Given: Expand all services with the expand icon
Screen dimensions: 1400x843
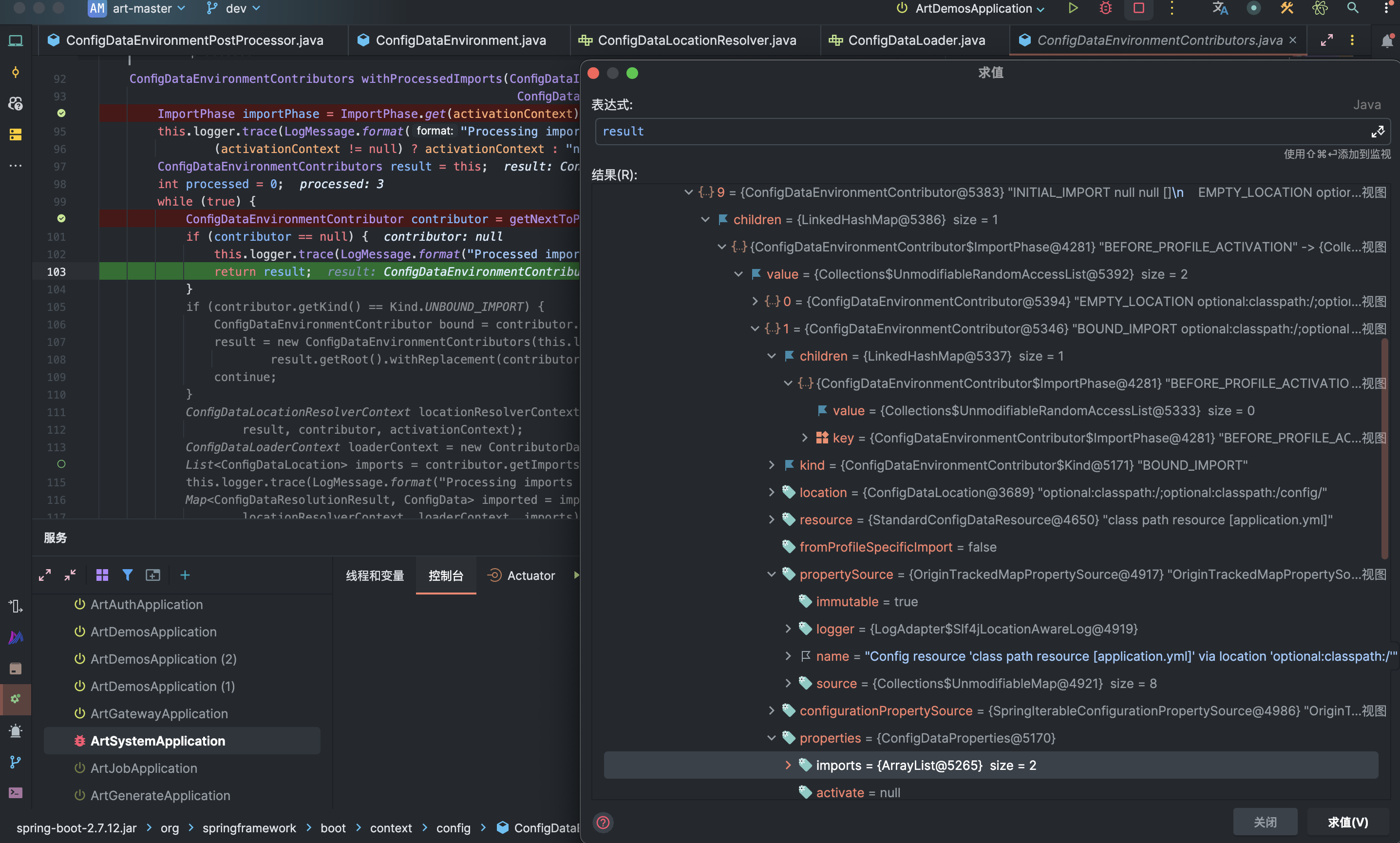Looking at the screenshot, I should click(x=45, y=575).
